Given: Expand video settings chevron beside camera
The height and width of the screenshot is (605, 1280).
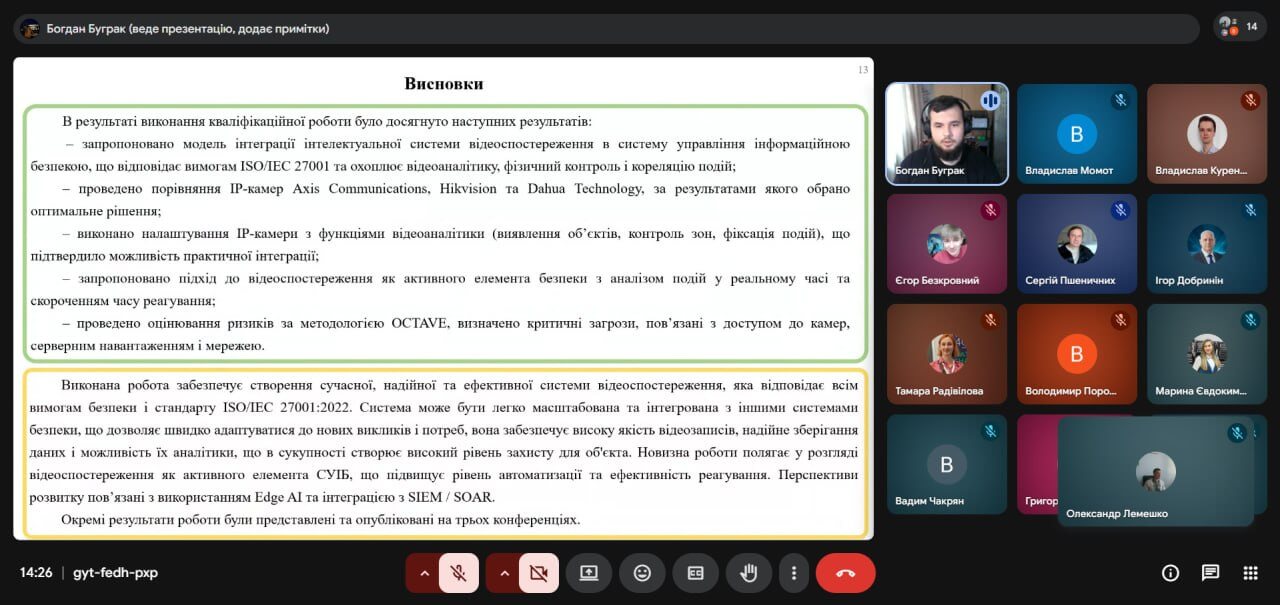Looking at the screenshot, I should 504,573.
